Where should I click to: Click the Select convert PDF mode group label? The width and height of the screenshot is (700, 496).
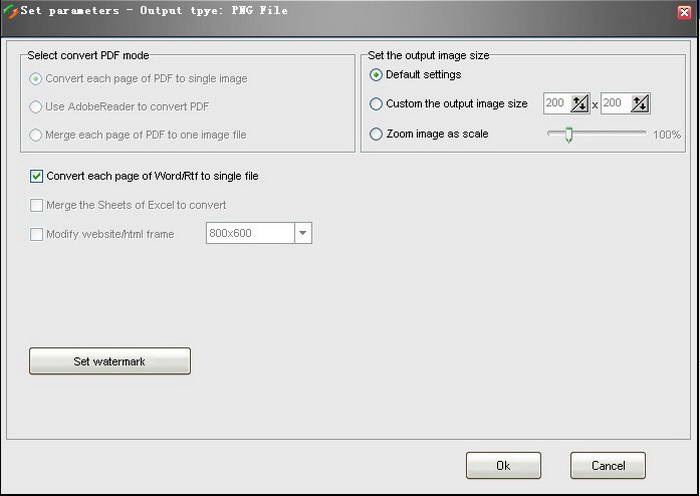88,56
